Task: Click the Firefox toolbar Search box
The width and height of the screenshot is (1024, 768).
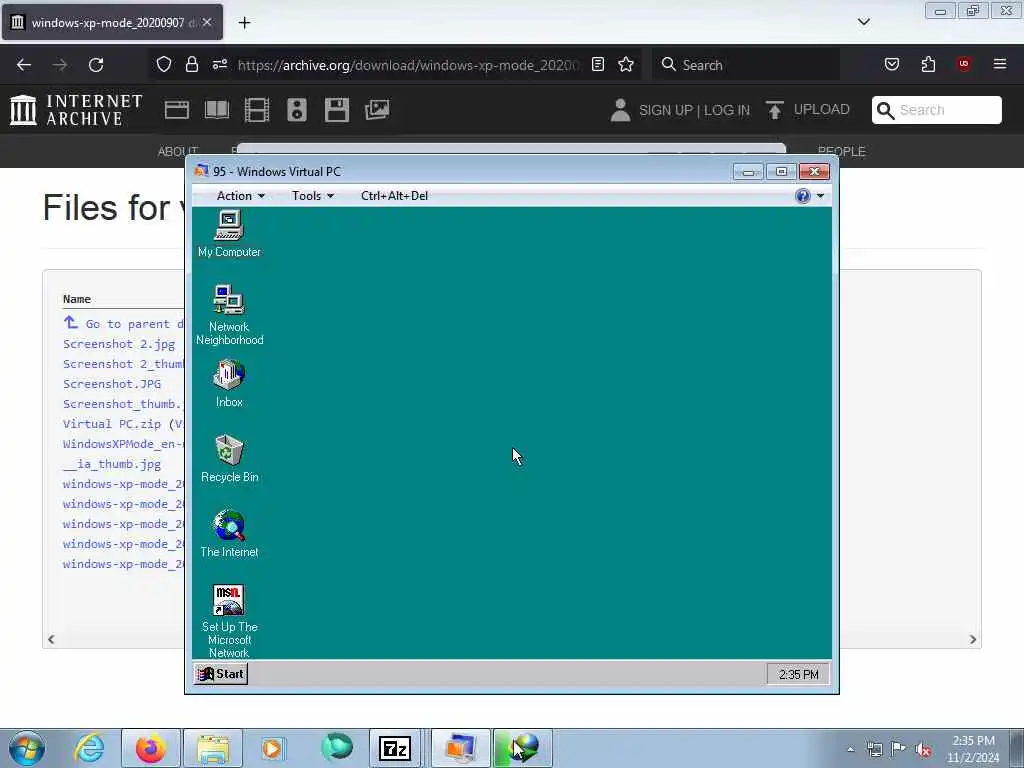Action: (x=746, y=65)
